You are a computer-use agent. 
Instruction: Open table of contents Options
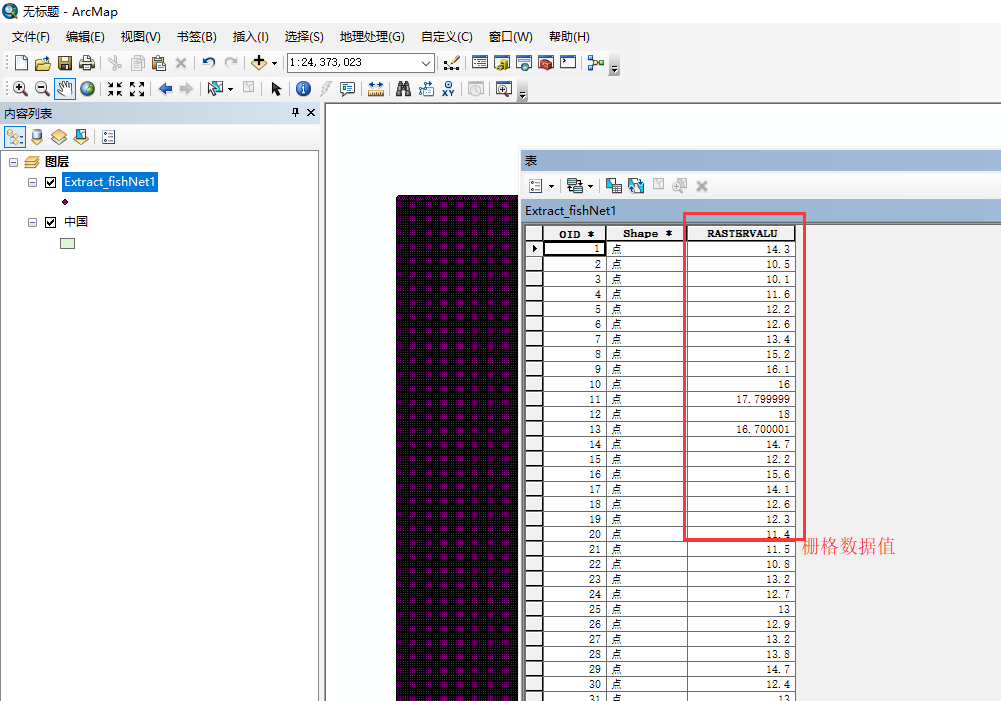(109, 137)
